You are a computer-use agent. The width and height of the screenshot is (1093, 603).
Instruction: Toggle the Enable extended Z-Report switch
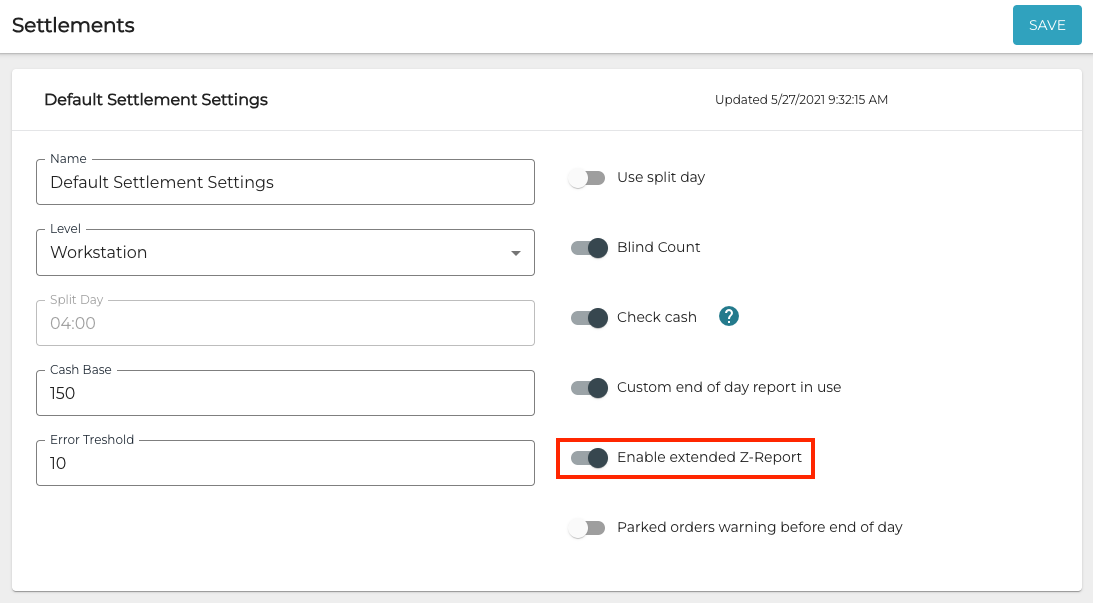coord(589,458)
